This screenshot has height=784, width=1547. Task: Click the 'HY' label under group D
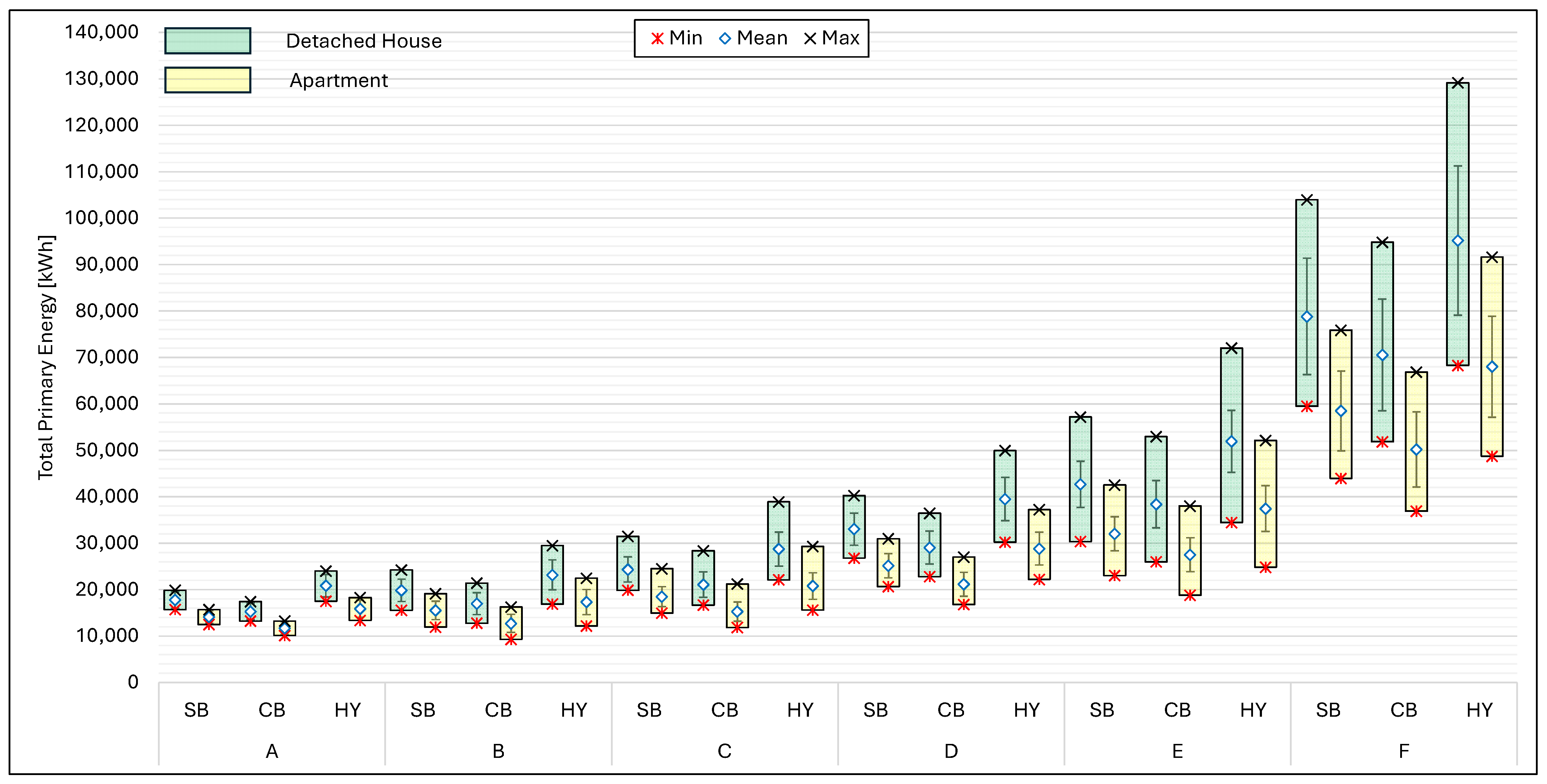coord(1027,710)
